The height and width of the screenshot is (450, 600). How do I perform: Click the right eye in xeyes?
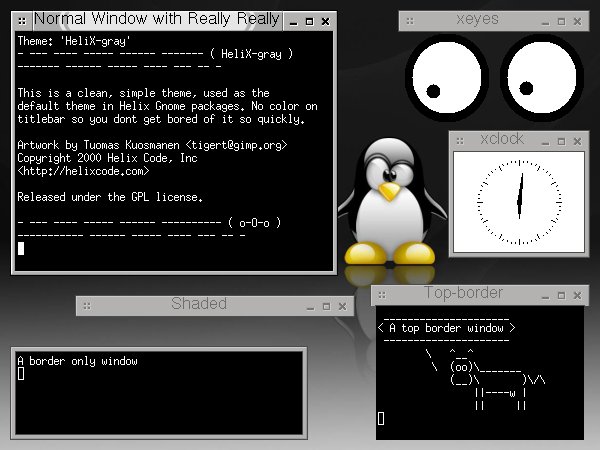541,78
